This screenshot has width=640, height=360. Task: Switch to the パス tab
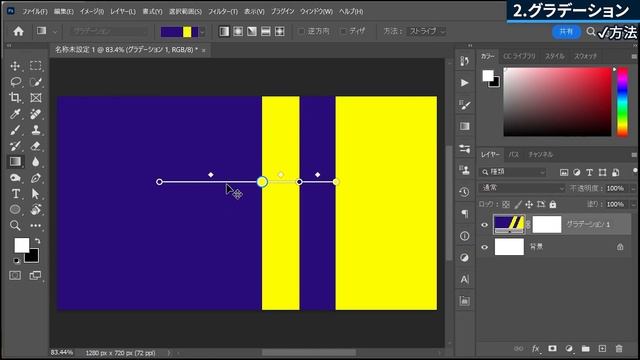coord(513,155)
